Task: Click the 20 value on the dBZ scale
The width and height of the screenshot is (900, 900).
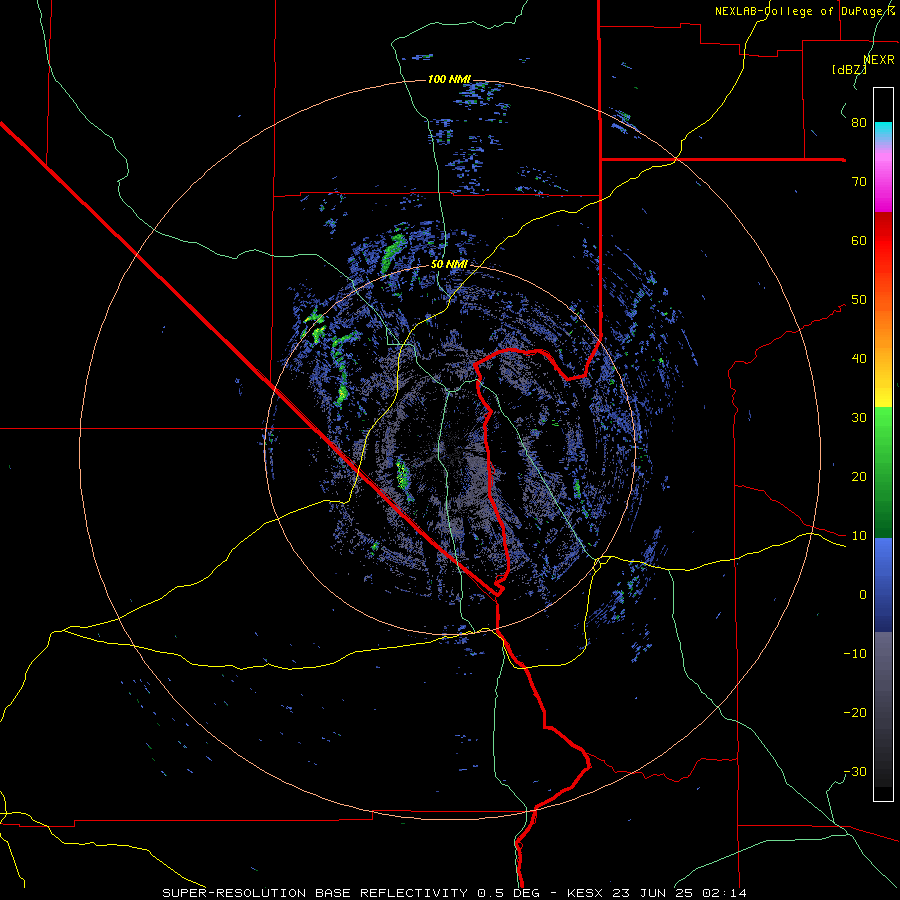Action: (x=859, y=476)
